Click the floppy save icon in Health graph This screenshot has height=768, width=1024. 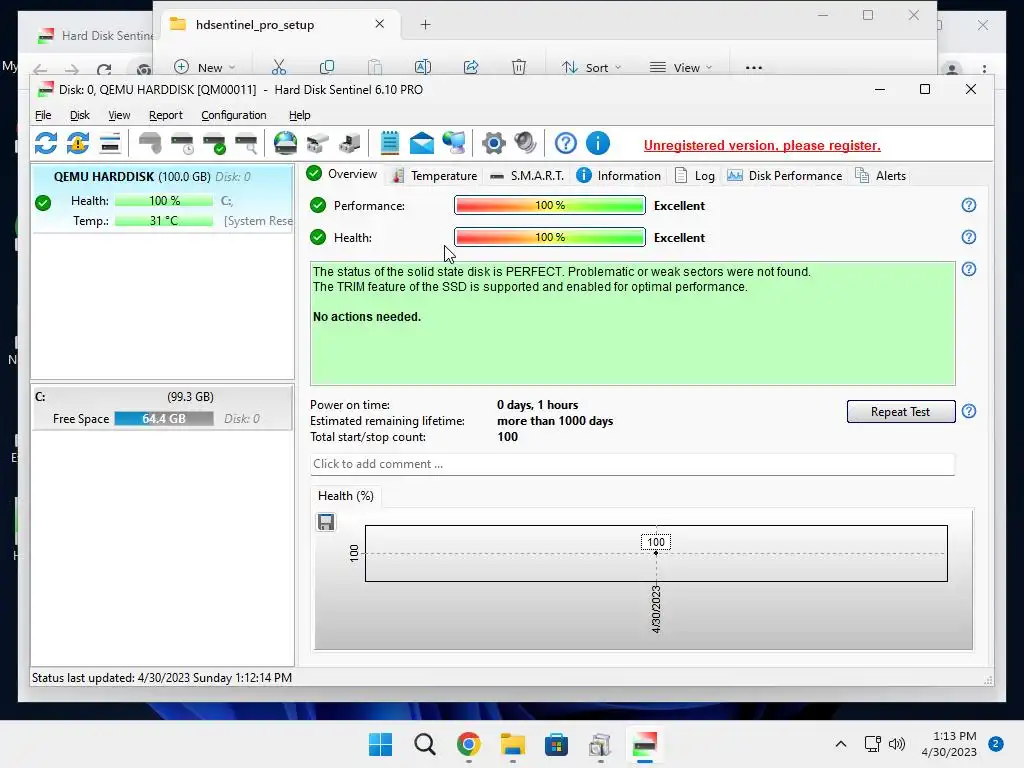click(326, 522)
